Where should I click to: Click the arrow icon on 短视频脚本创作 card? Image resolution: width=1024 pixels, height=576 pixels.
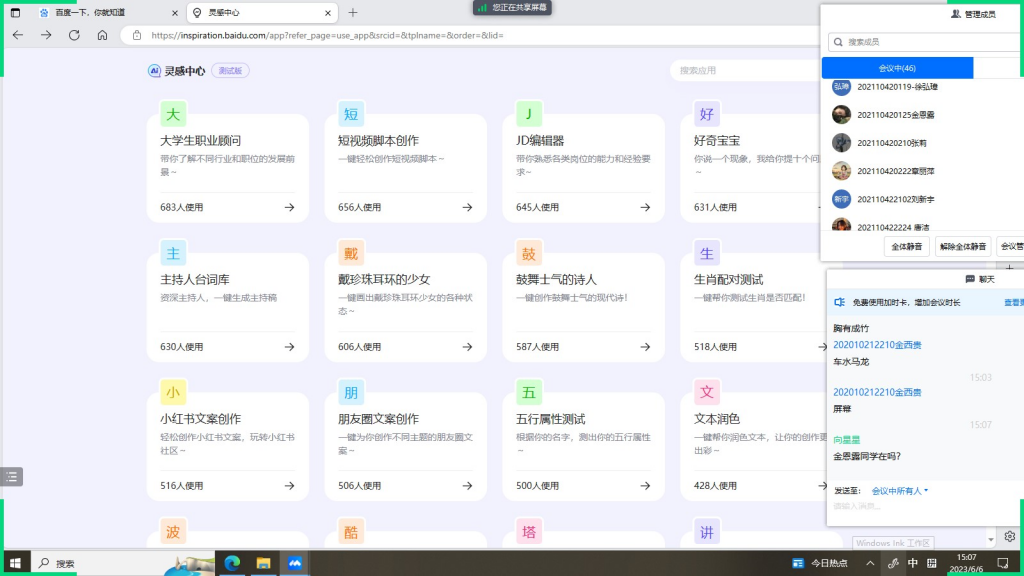pos(467,207)
